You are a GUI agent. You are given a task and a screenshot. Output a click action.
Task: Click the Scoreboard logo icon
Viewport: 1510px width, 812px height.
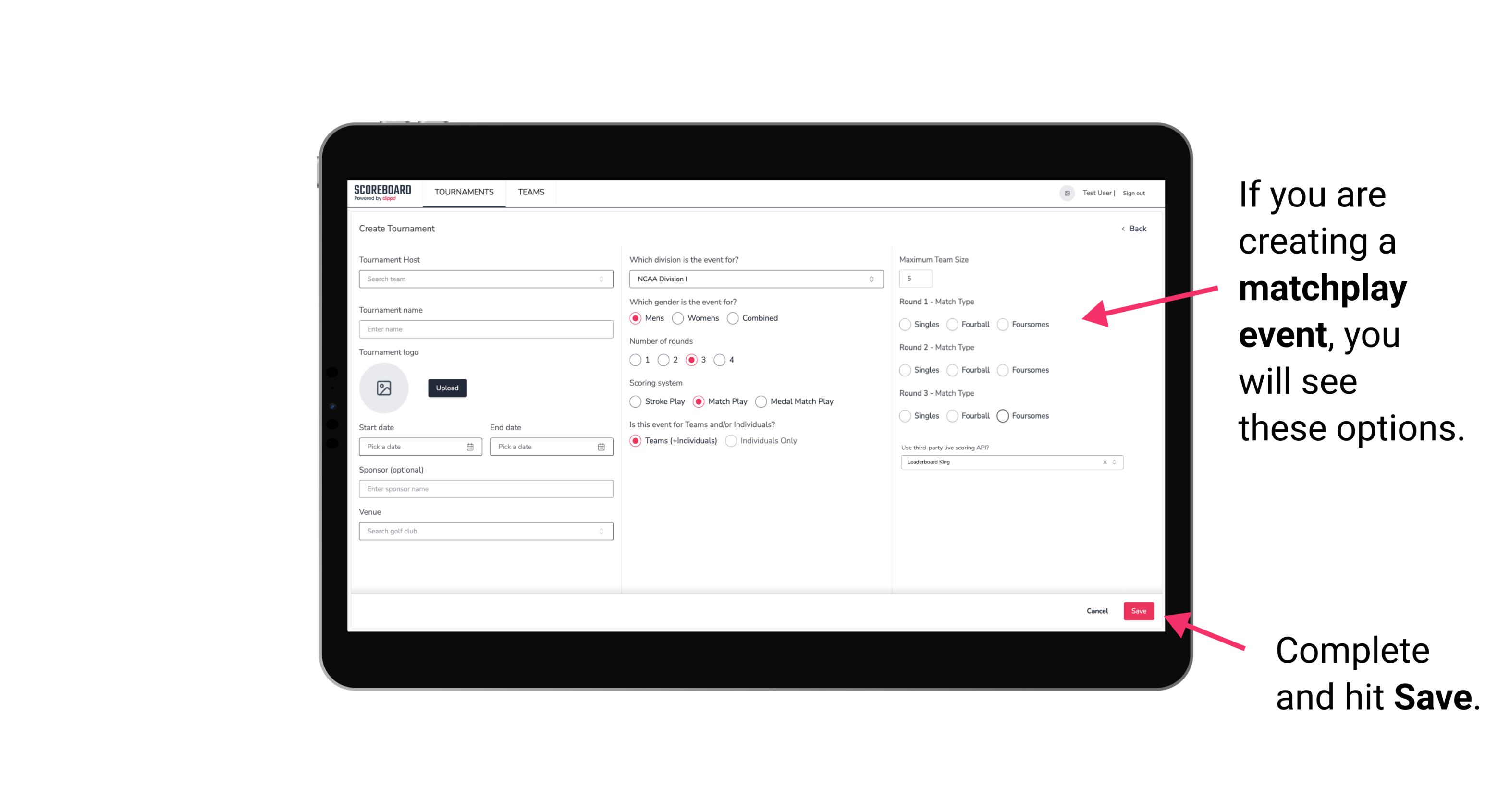[x=383, y=192]
